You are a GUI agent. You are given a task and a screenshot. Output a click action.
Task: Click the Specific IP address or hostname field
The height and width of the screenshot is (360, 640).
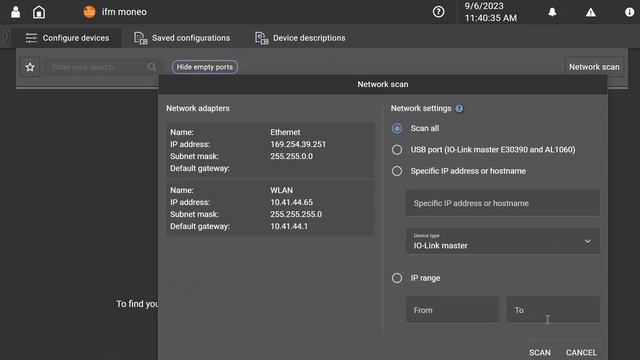click(503, 203)
